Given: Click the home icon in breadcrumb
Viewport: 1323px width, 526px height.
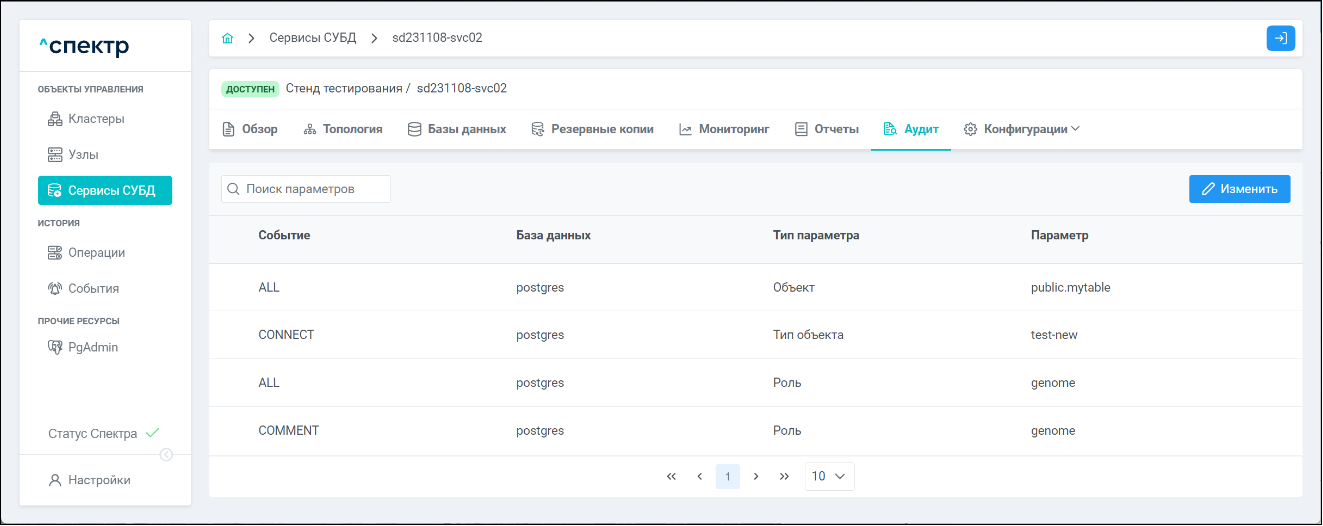Looking at the screenshot, I should (x=227, y=38).
